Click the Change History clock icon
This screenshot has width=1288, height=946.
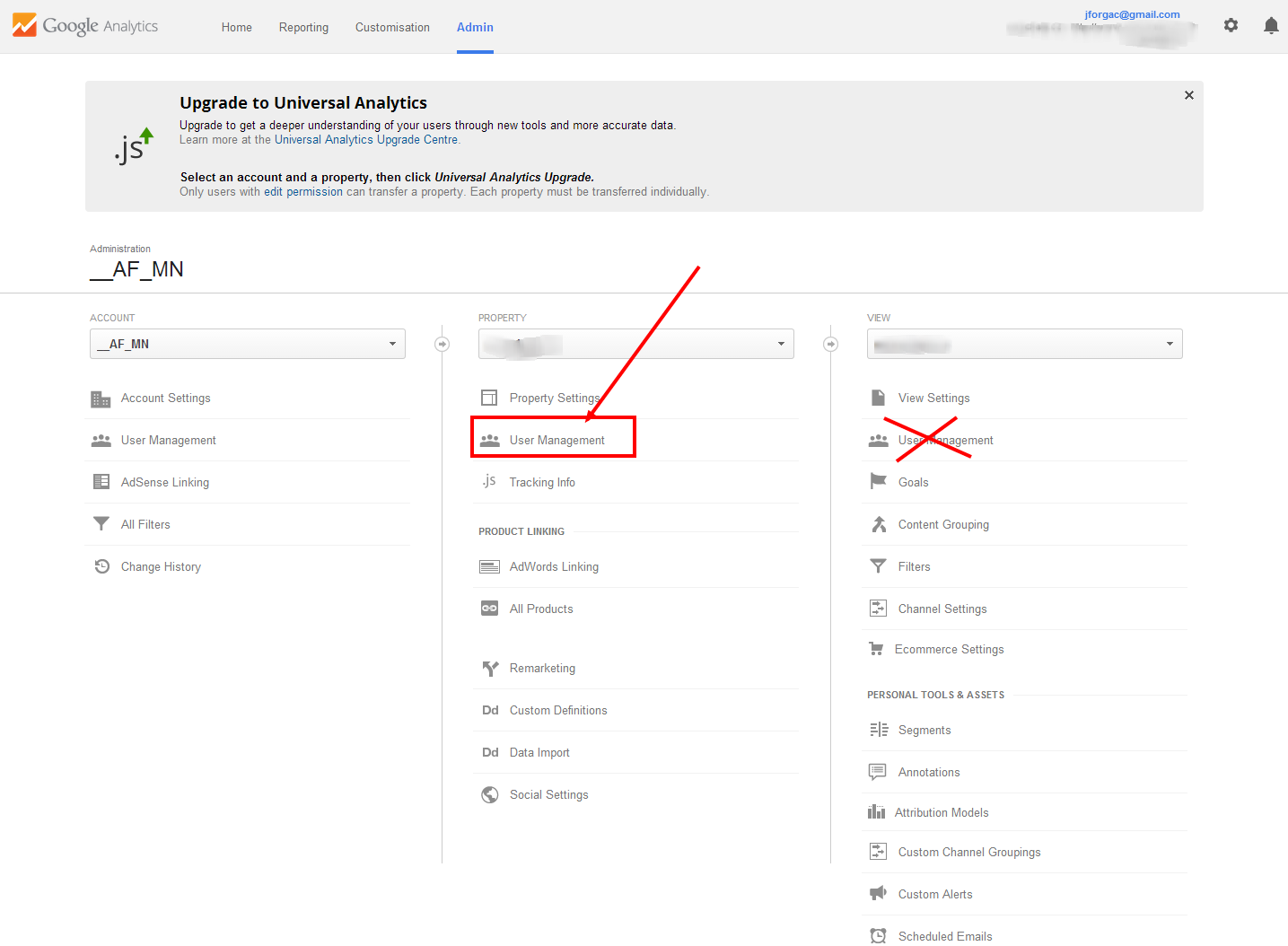[x=101, y=566]
